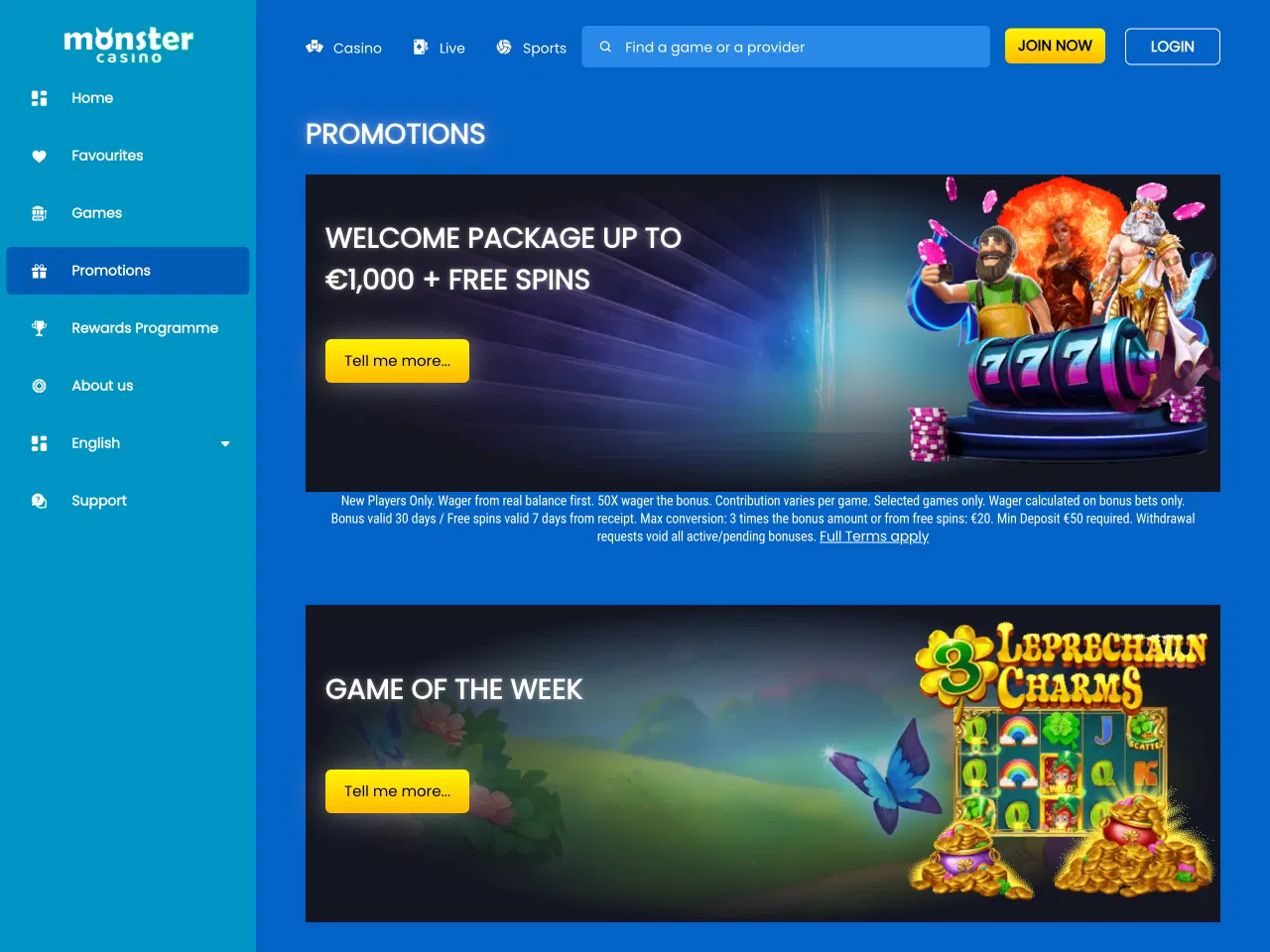This screenshot has height=952, width=1270.
Task: Click the Rewards Programme trophy icon
Action: [x=40, y=328]
